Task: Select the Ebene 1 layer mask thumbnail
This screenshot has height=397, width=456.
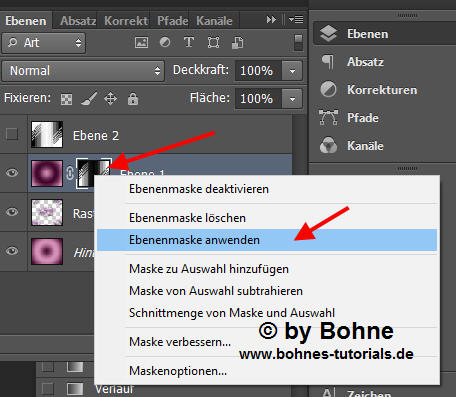Action: [94, 173]
